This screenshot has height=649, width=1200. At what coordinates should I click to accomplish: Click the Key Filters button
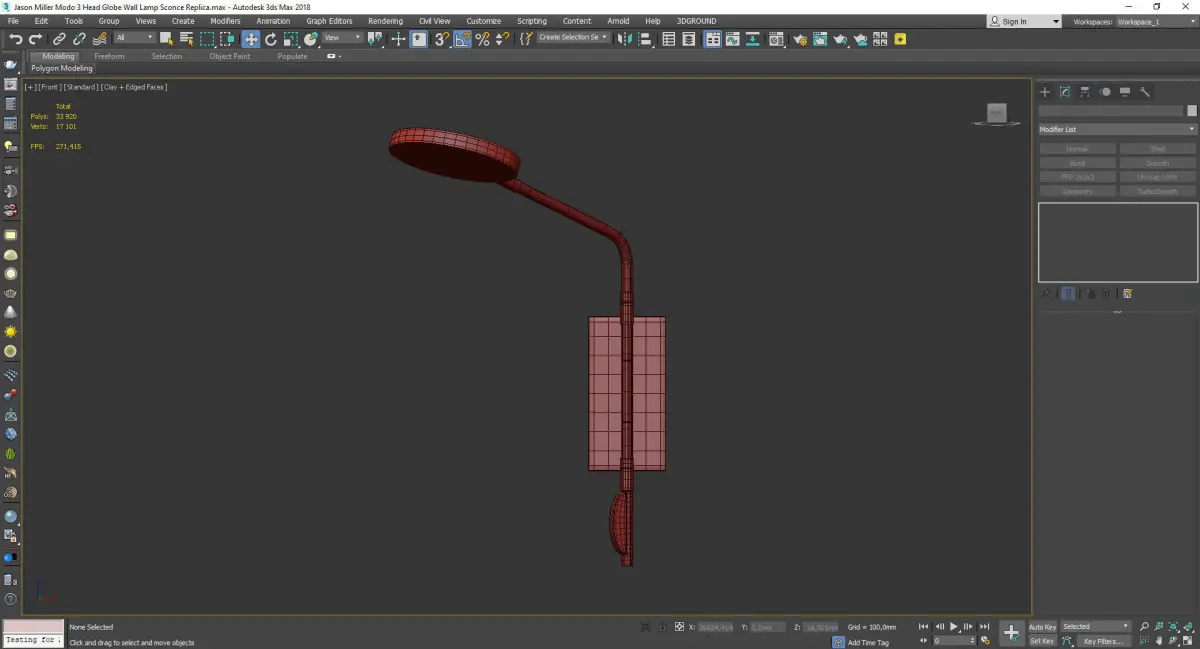1102,641
